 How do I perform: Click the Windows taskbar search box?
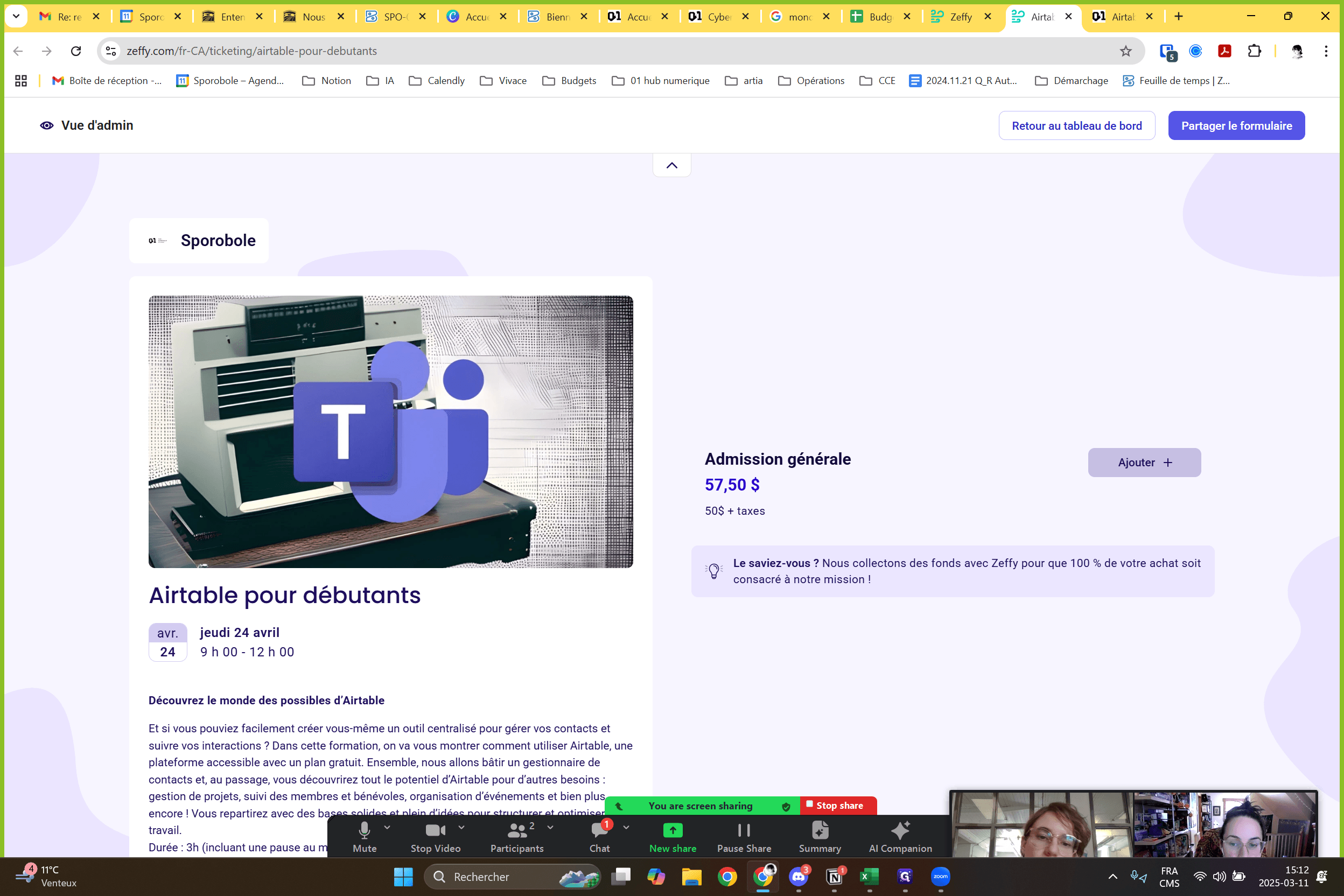pyautogui.click(x=512, y=876)
